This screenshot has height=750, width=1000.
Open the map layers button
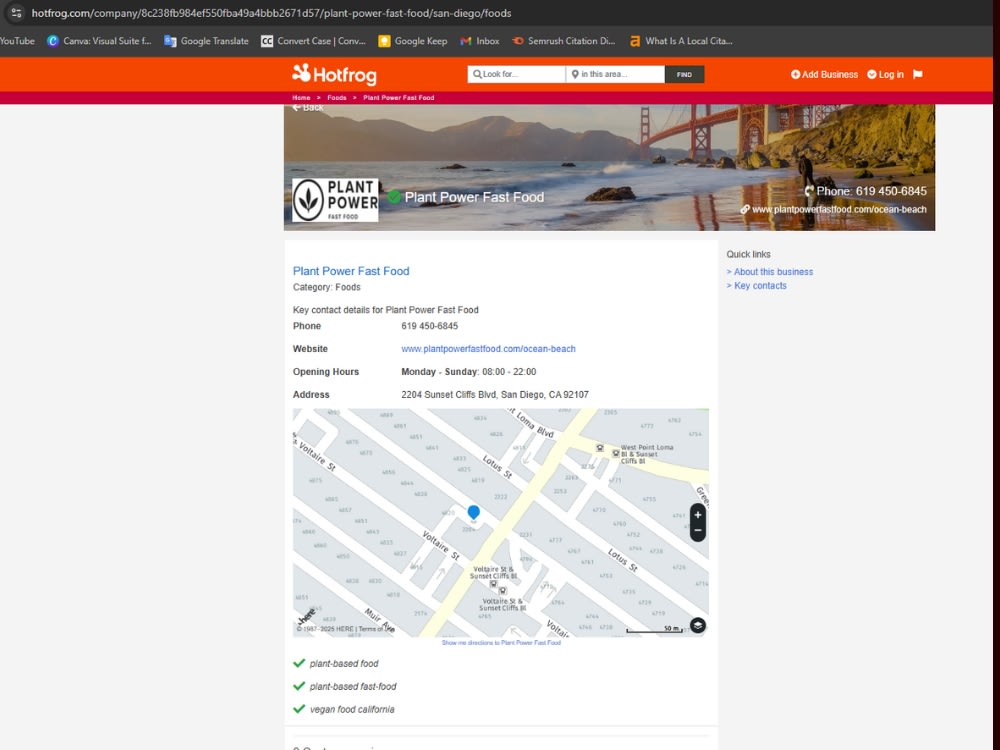pyautogui.click(x=698, y=626)
